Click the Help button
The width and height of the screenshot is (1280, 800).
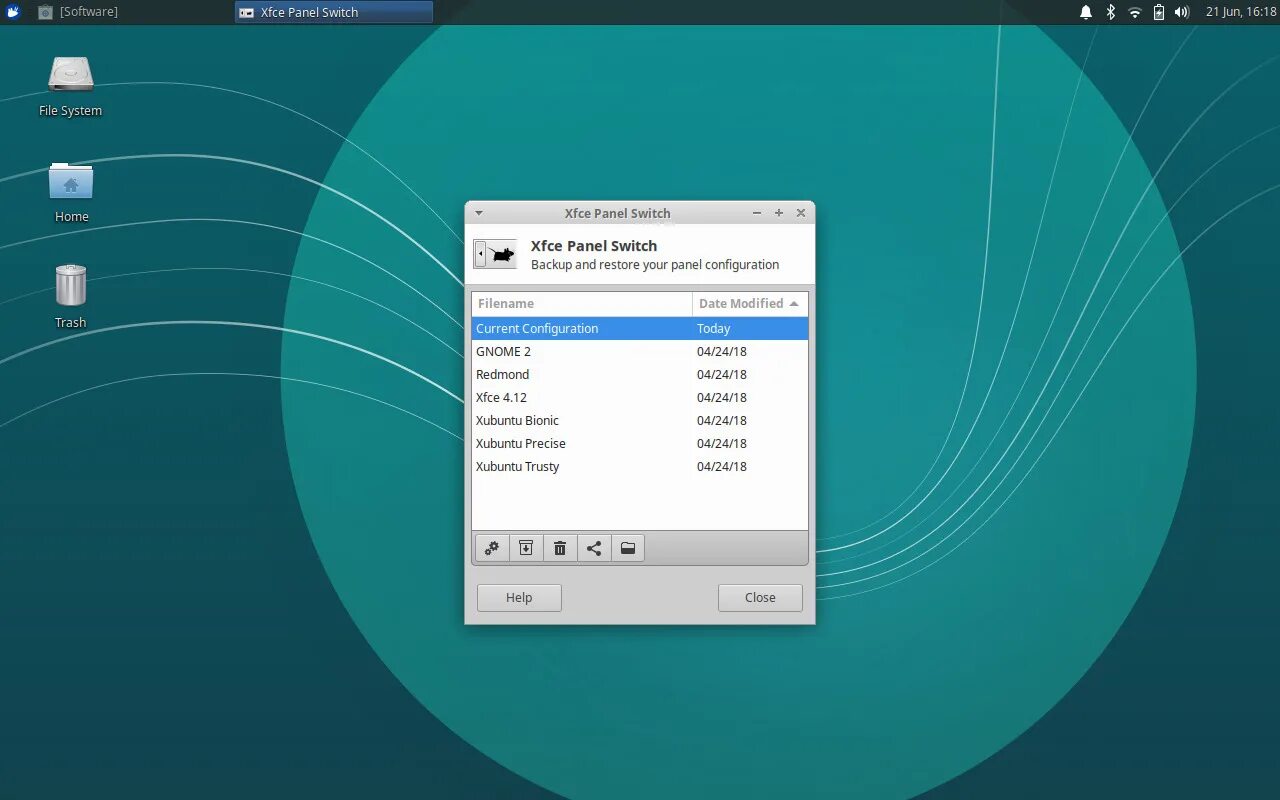[518, 597]
